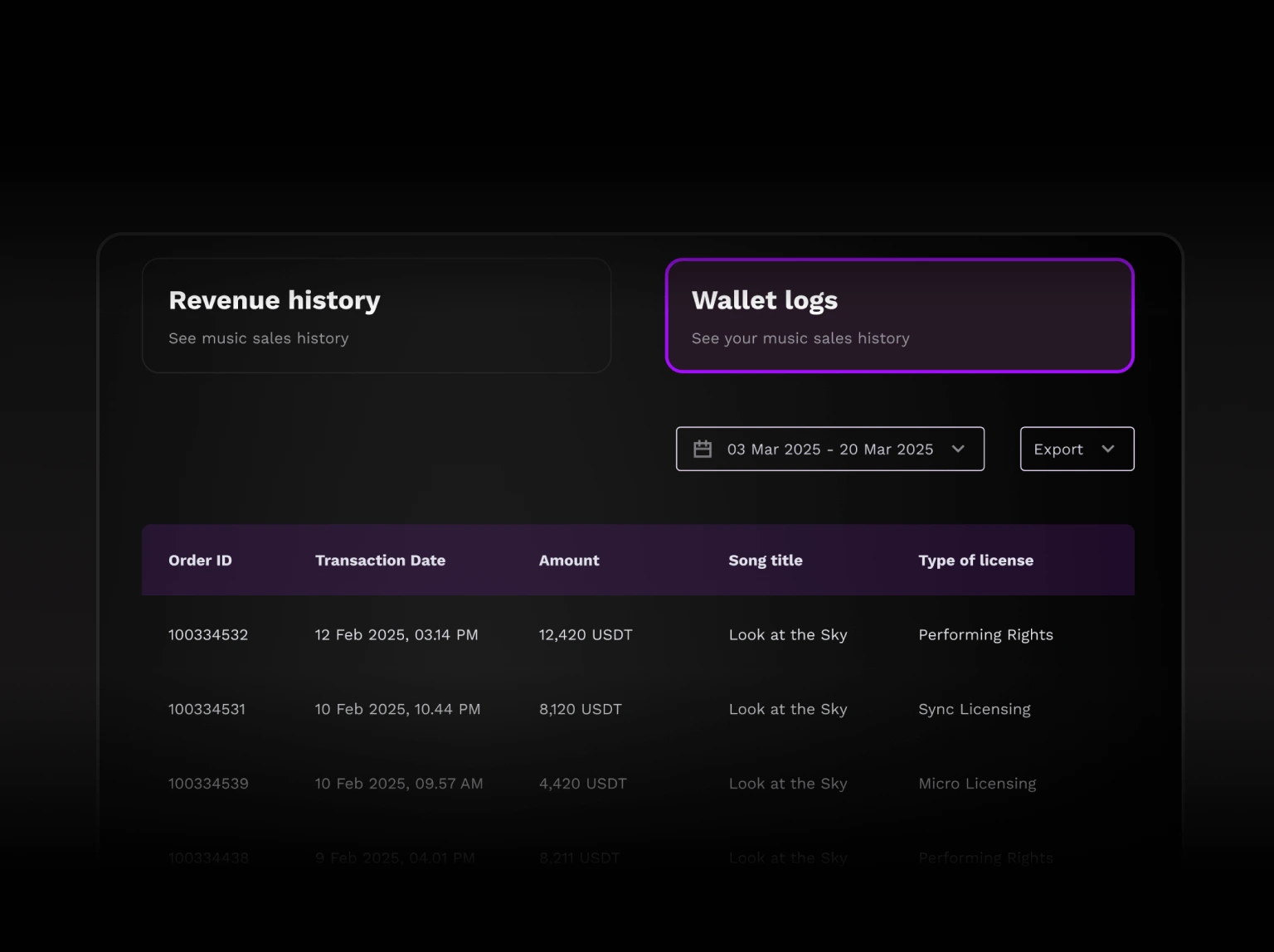The width and height of the screenshot is (1274, 952).
Task: Click the Micro Licensing license type
Action: (x=977, y=784)
